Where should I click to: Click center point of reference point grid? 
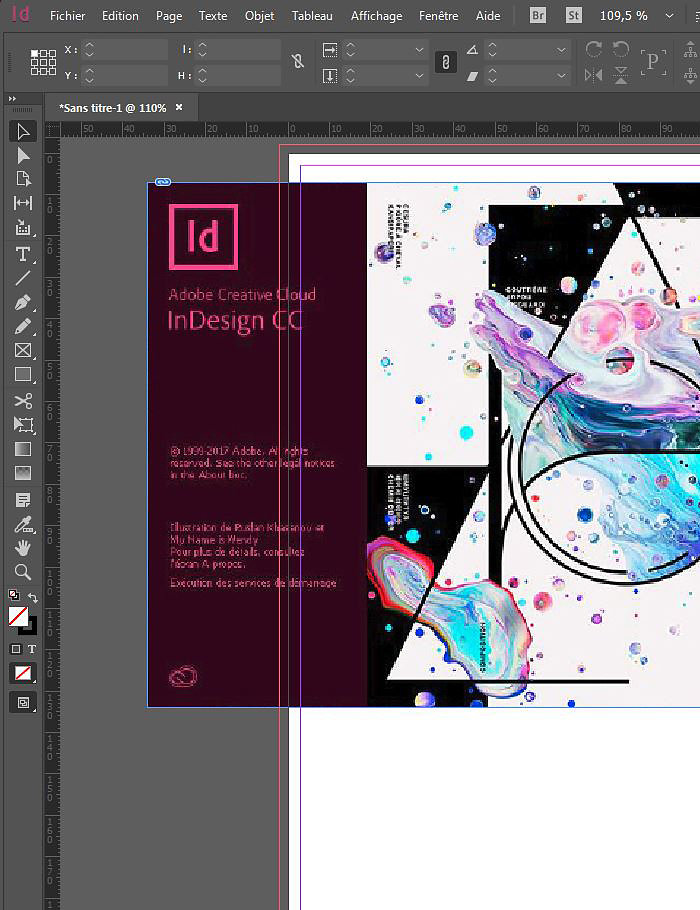coord(44,62)
